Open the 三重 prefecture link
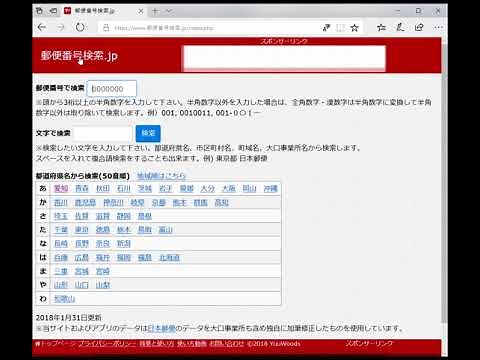The width and height of the screenshot is (480, 360). pyautogui.click(x=61, y=271)
